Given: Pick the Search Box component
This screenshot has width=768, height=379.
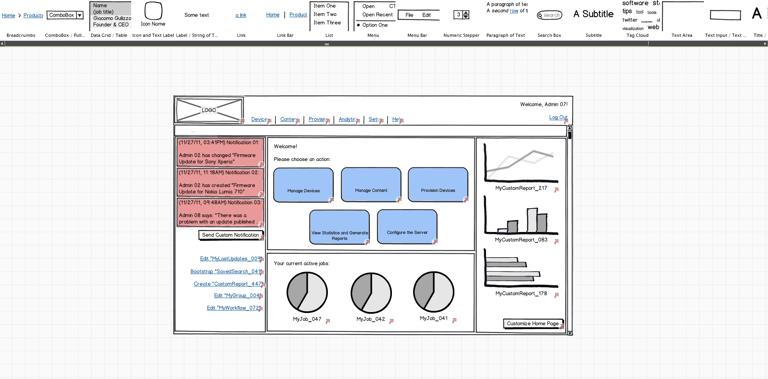Looking at the screenshot, I should [550, 20].
